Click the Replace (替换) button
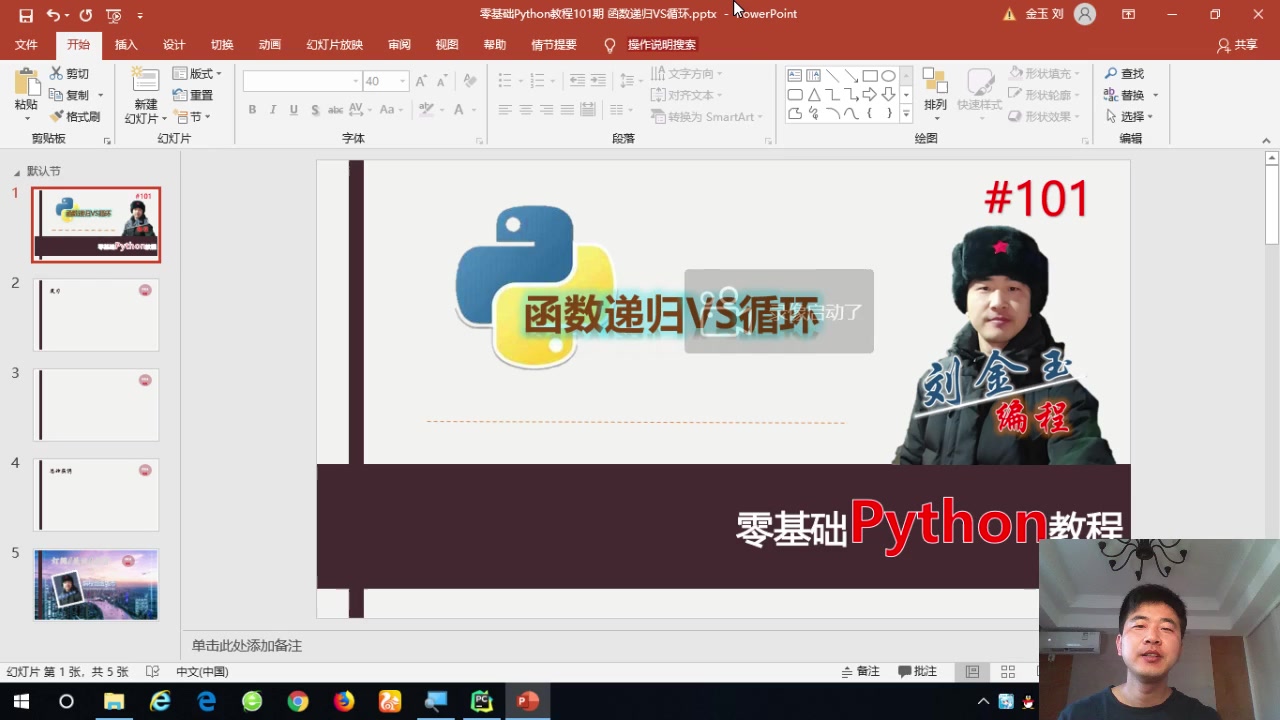This screenshot has height=720, width=1280. click(x=1126, y=95)
